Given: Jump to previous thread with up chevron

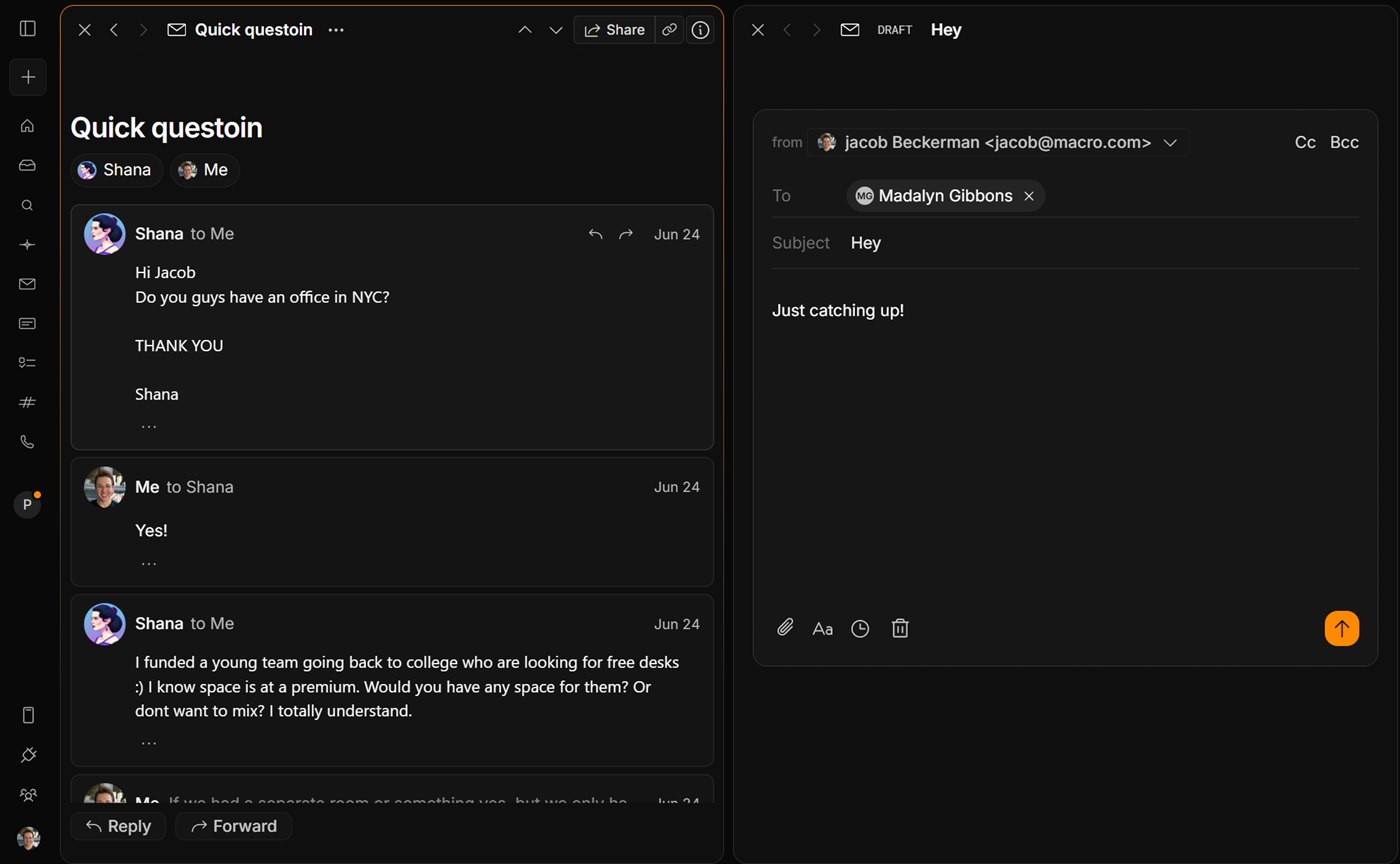Looking at the screenshot, I should tap(525, 30).
